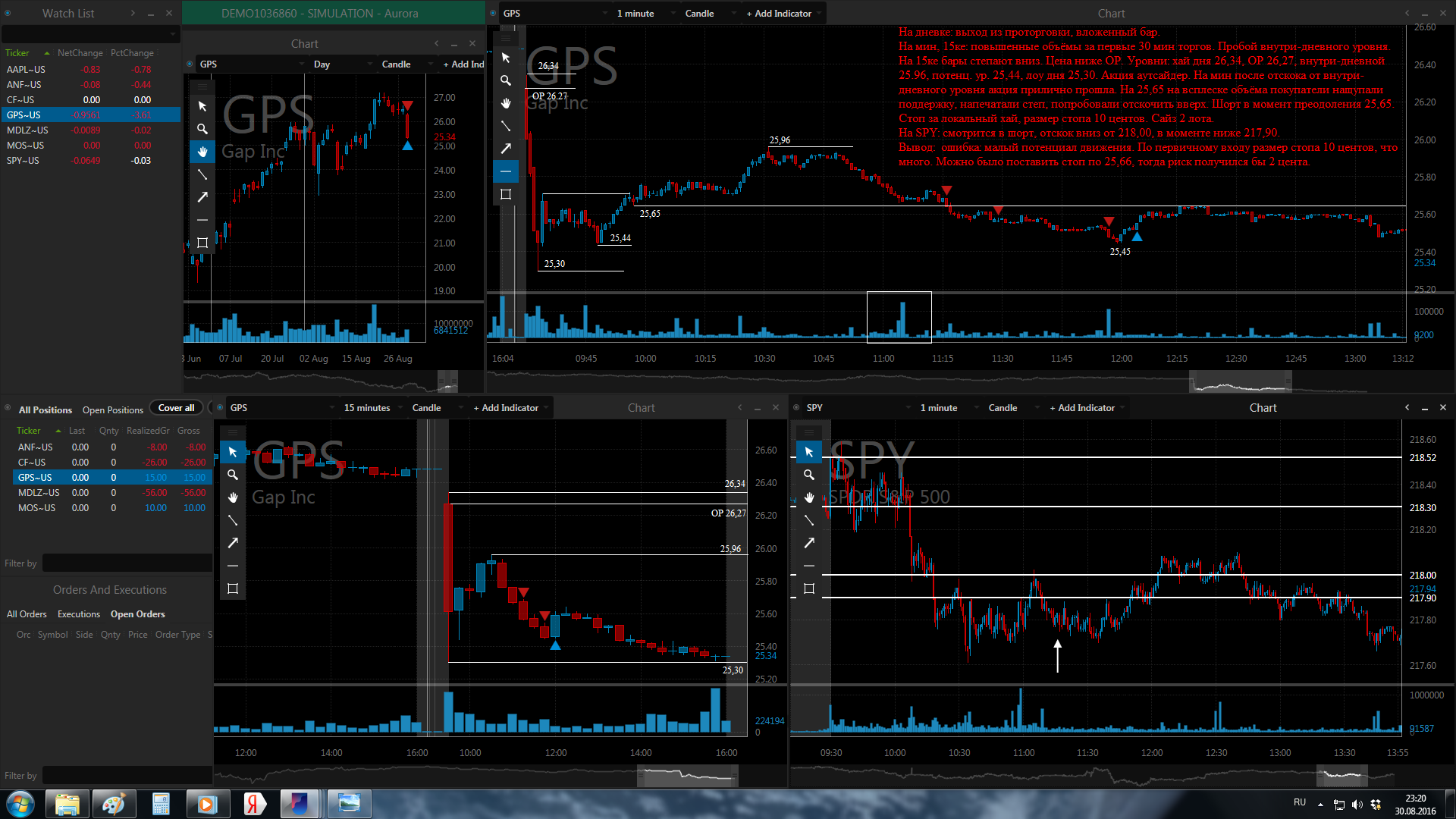Select horizontal line tool in GPS 1 minute chart
The image size is (1456, 819).
506,171
